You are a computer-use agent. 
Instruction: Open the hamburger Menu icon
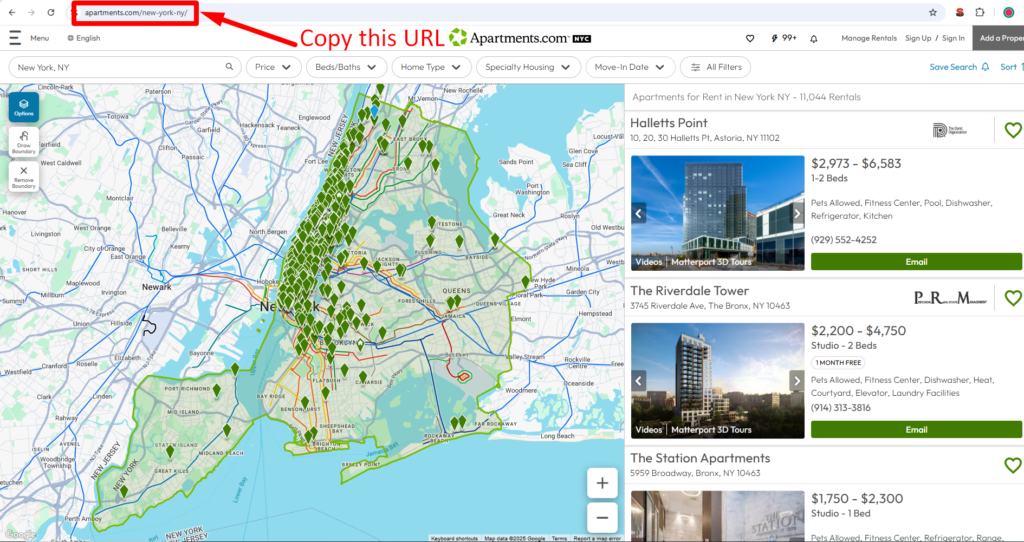[14, 38]
